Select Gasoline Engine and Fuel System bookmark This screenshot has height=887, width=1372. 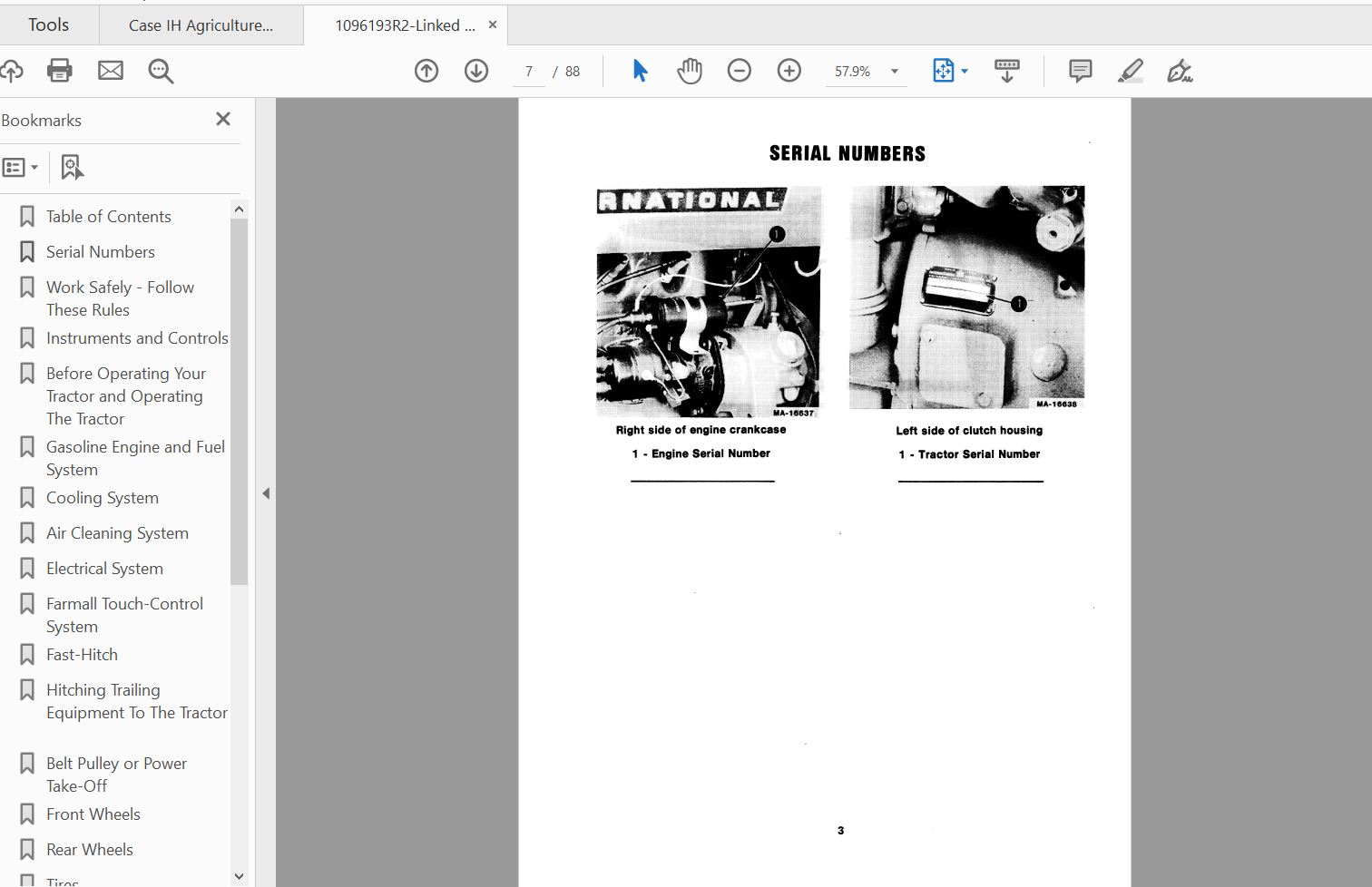pos(135,458)
